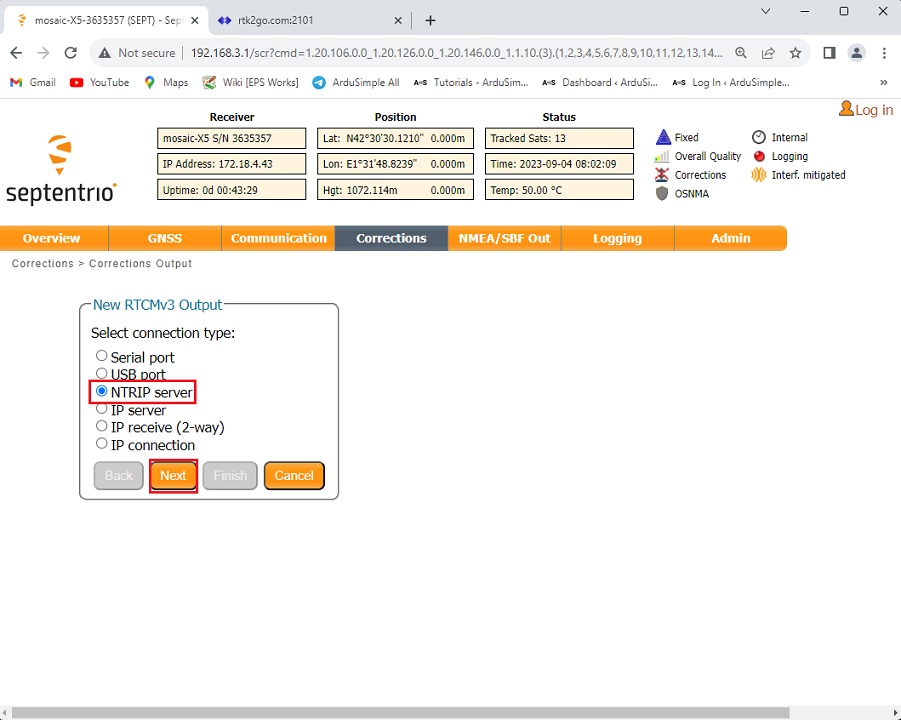Switch to the rtk2go.com:2101 browser tab
The image size is (901, 720).
click(x=300, y=20)
